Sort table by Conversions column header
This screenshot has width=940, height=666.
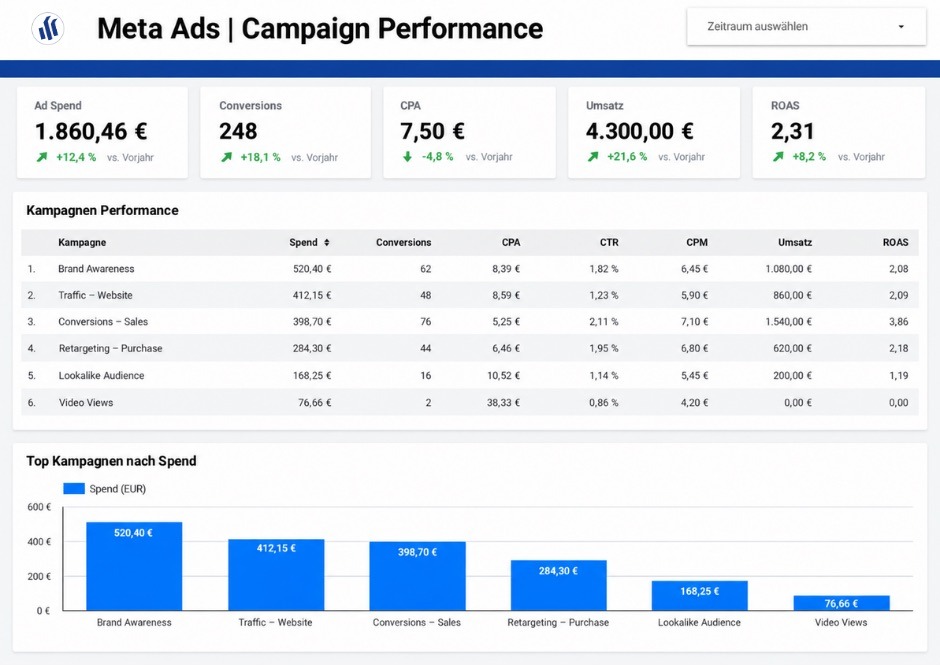click(x=403, y=243)
